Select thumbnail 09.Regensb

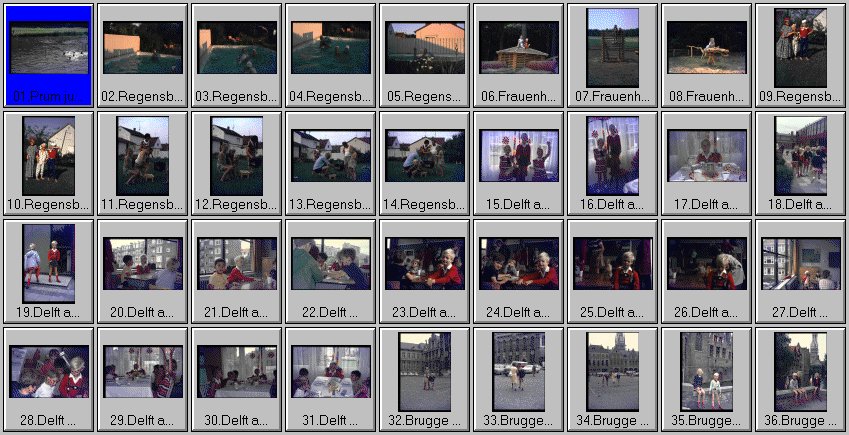click(801, 48)
